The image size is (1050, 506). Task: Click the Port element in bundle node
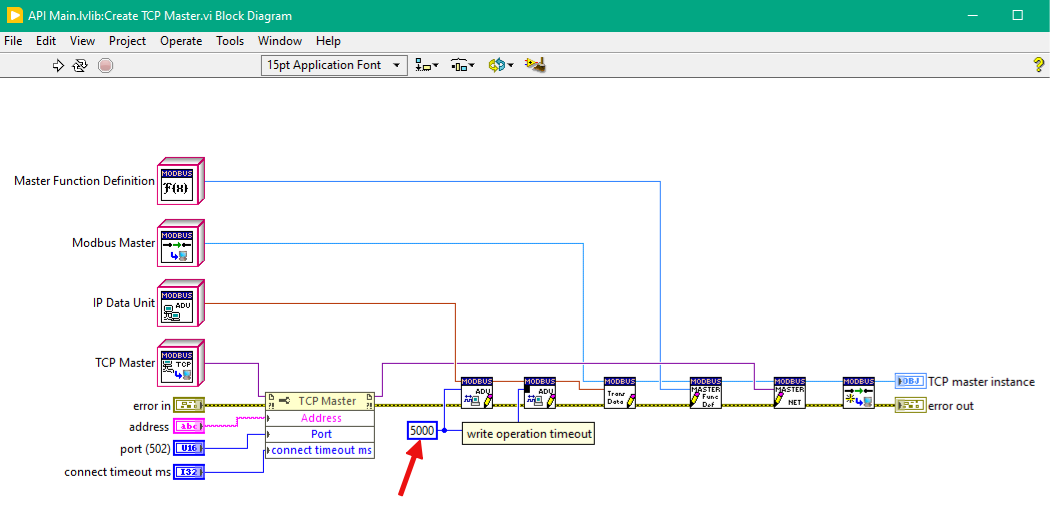pos(320,434)
